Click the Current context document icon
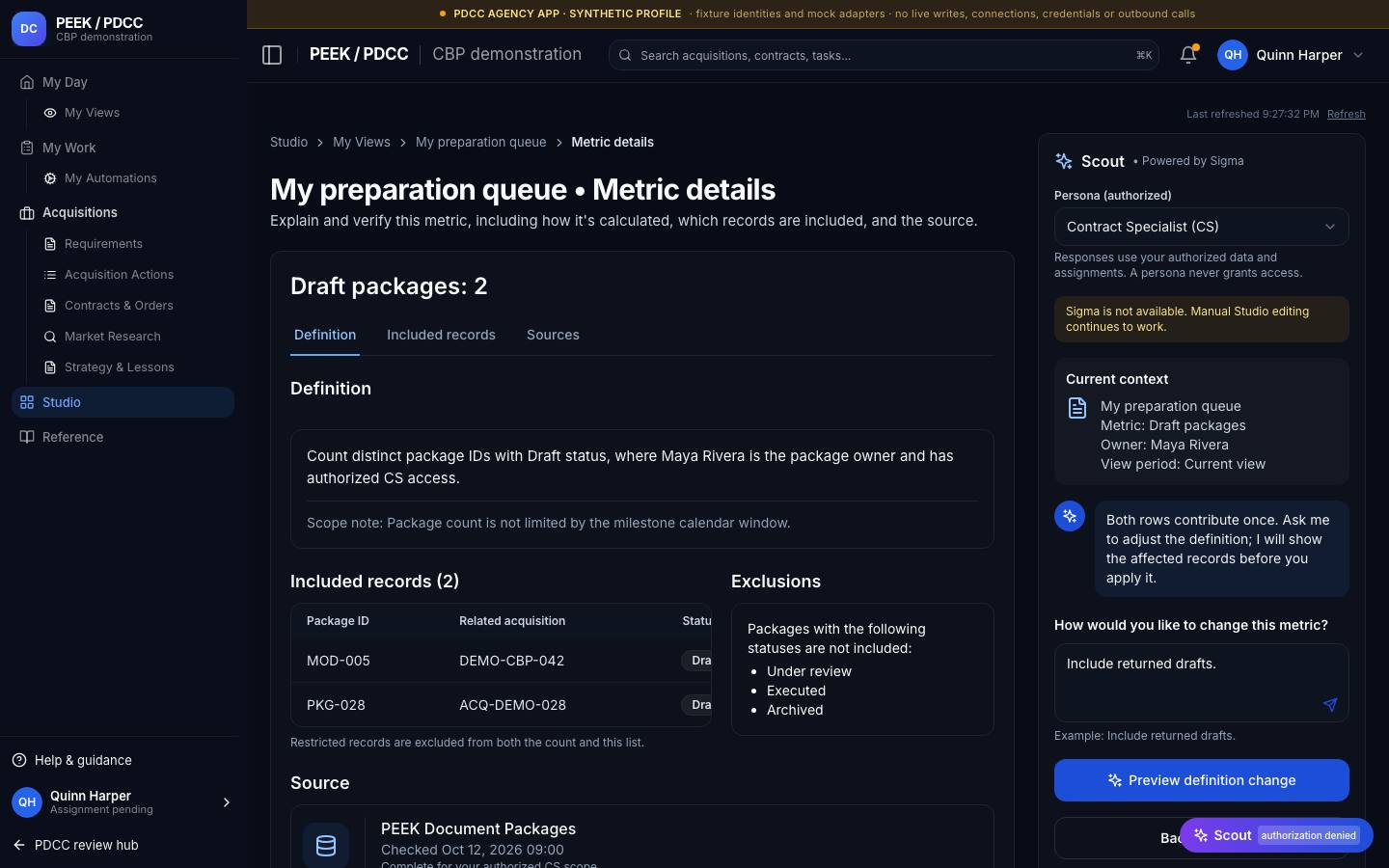The width and height of the screenshot is (1389, 868). [1077, 408]
